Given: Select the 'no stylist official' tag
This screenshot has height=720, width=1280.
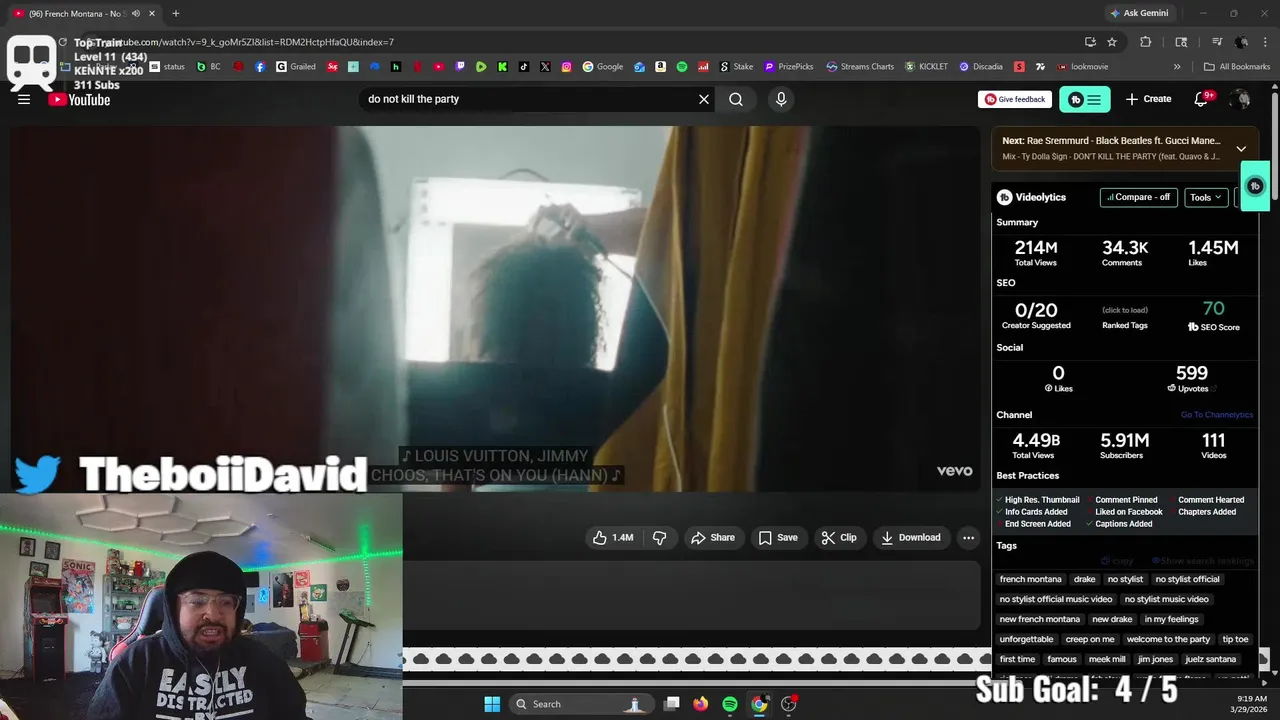Looking at the screenshot, I should pyautogui.click(x=1187, y=579).
